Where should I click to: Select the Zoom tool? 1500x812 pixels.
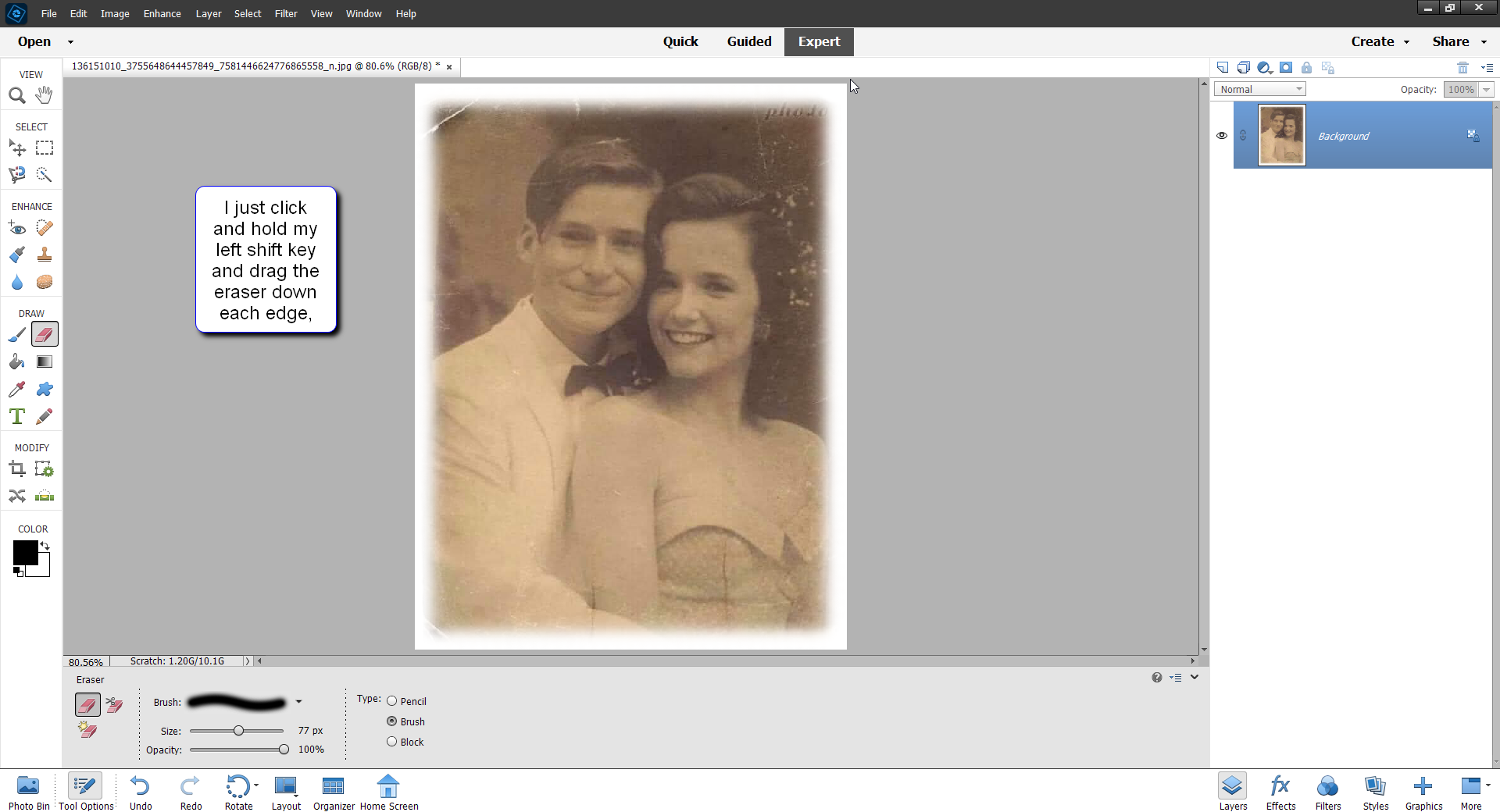pyautogui.click(x=16, y=94)
